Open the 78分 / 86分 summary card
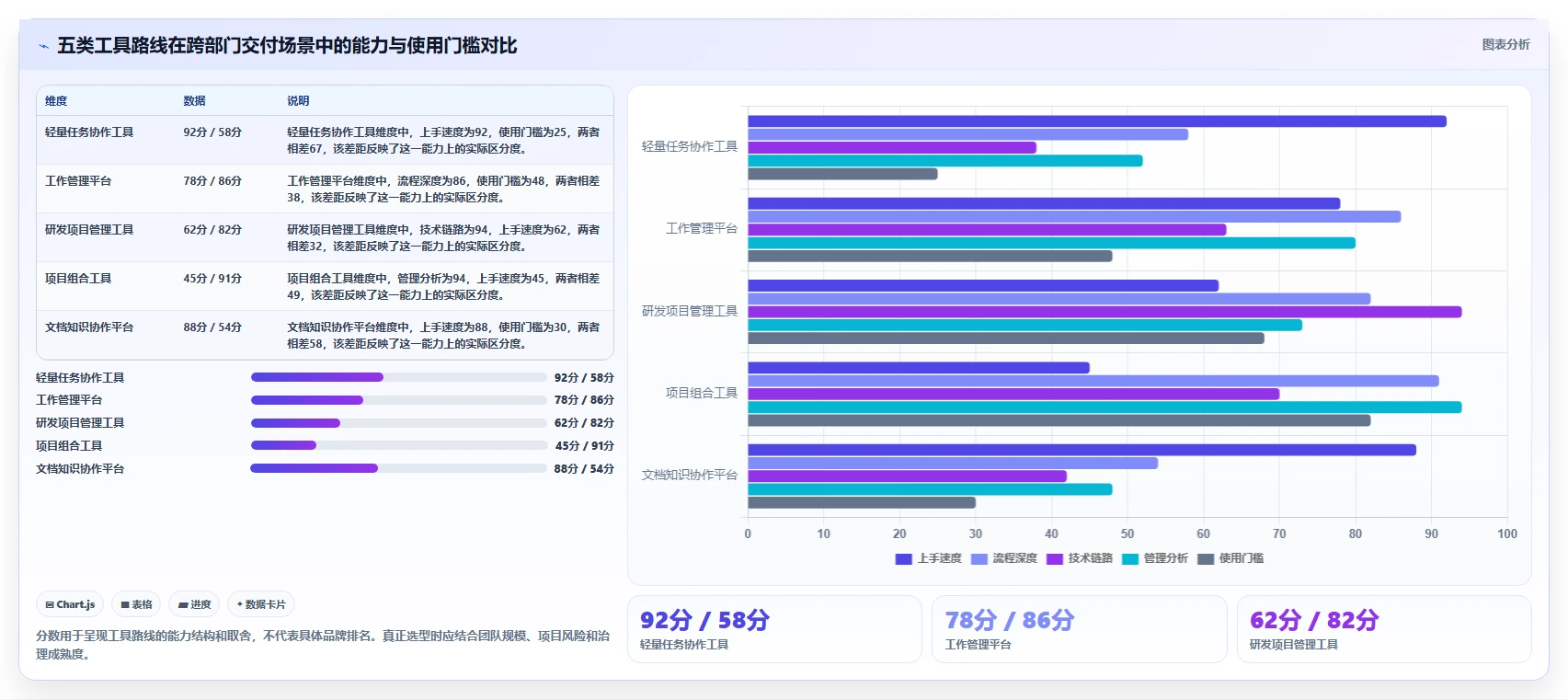 [1079, 629]
